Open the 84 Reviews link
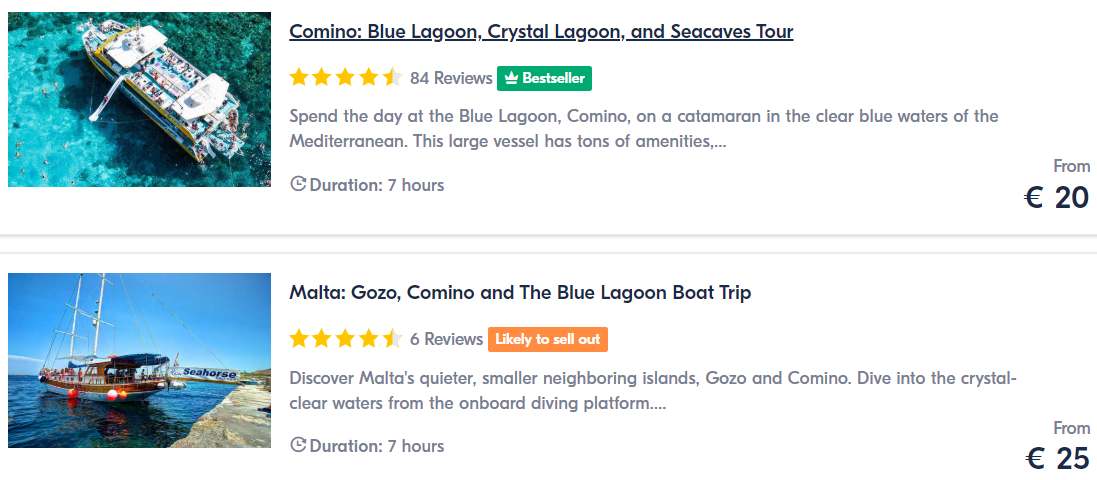This screenshot has width=1097, height=480. 451,78
